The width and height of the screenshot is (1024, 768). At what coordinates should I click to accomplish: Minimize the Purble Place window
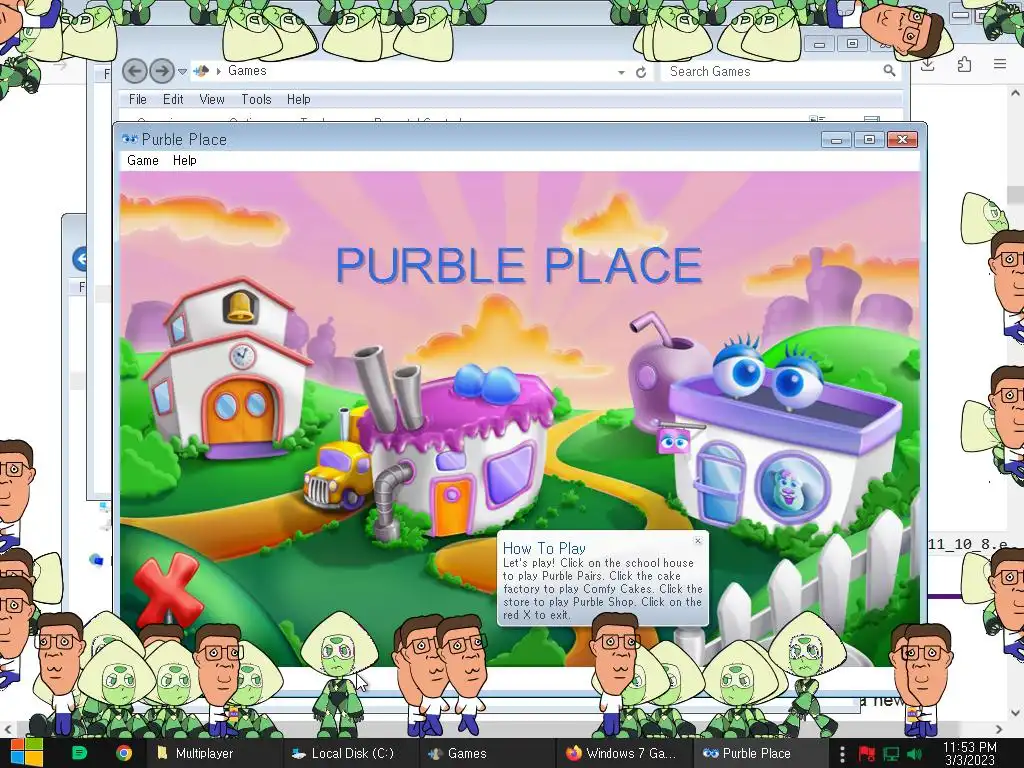836,140
